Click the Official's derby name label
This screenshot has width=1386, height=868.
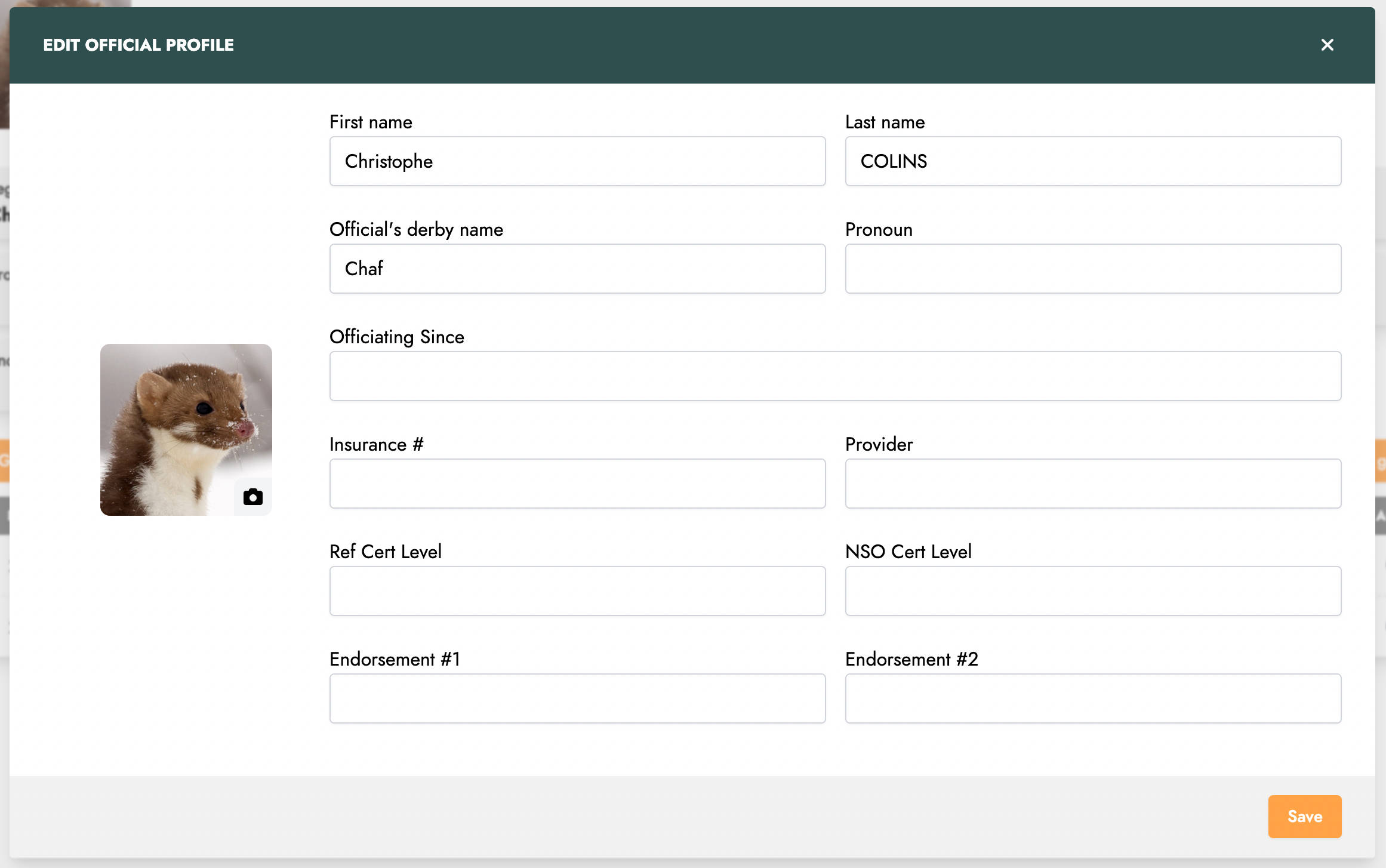(x=416, y=230)
